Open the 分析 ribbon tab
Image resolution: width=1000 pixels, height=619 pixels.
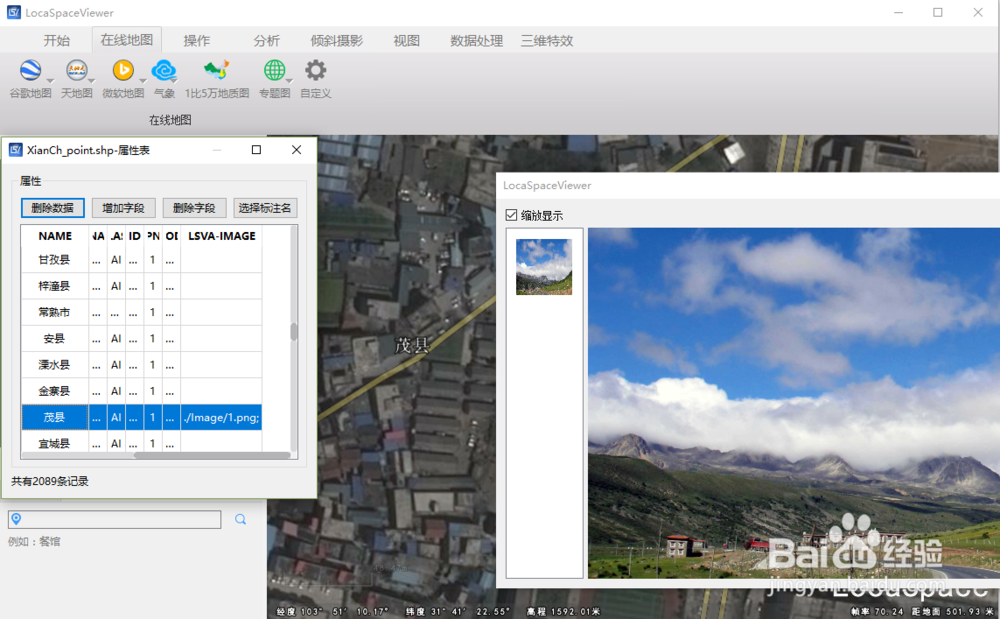(267, 41)
